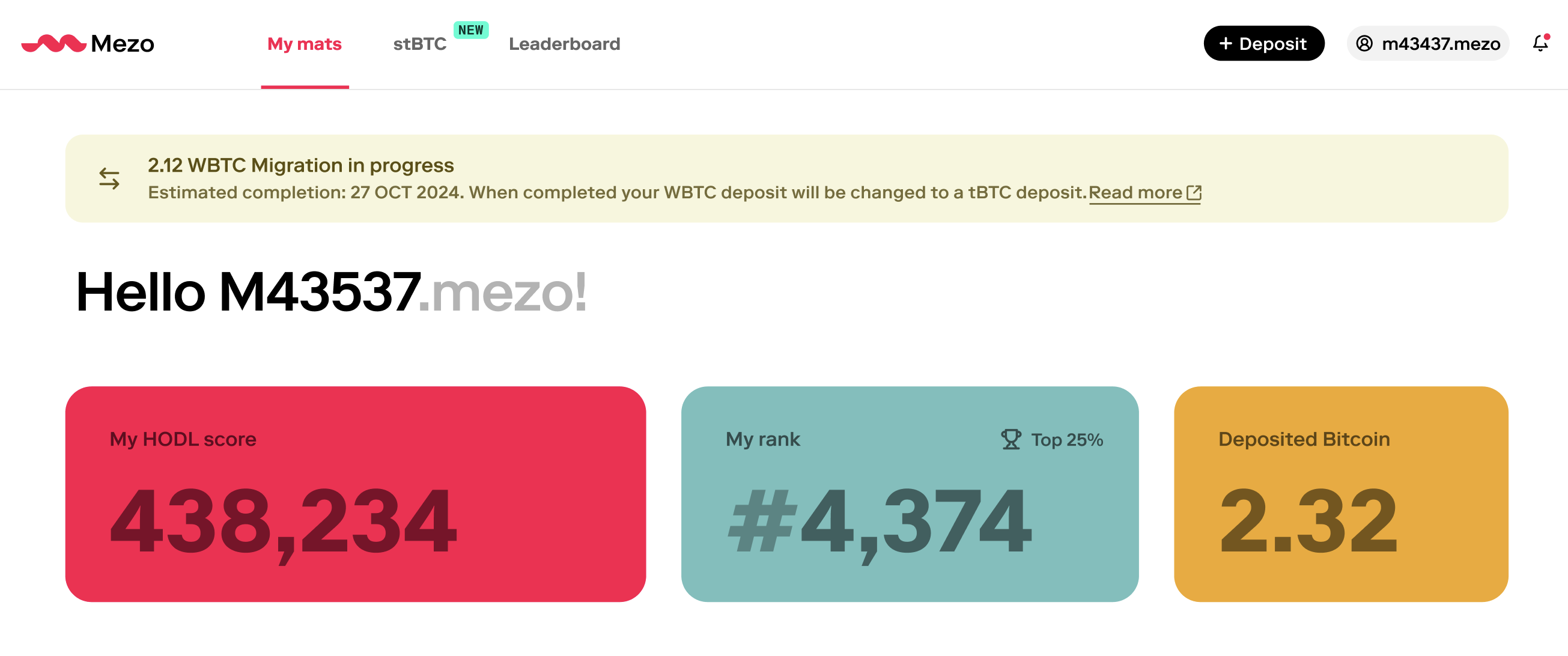Image resolution: width=1568 pixels, height=656 pixels.
Task: Select the orange Deposited Bitcoin card
Action: [1340, 494]
